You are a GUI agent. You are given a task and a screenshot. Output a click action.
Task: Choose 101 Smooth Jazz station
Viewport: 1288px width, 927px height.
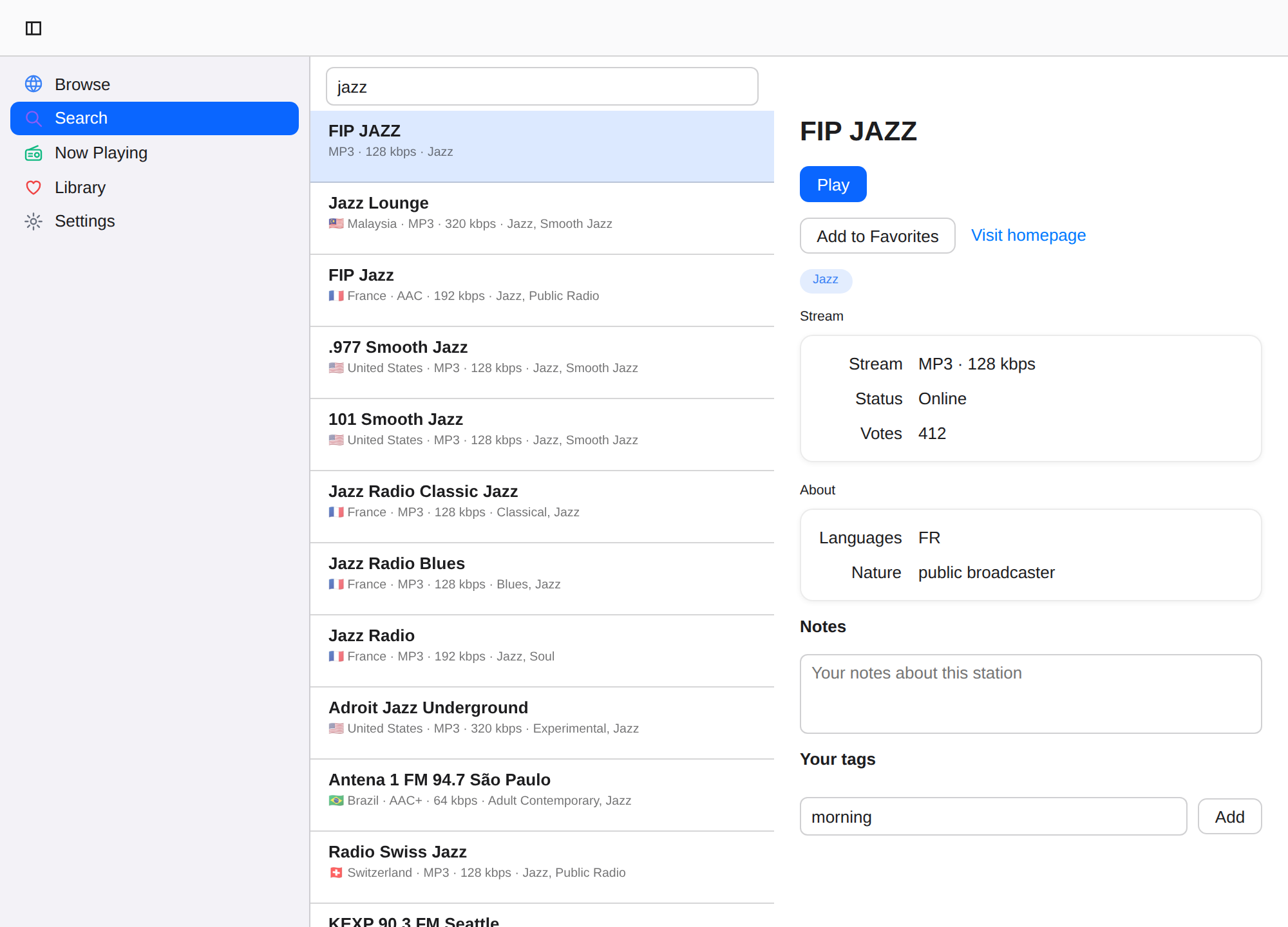[542, 435]
